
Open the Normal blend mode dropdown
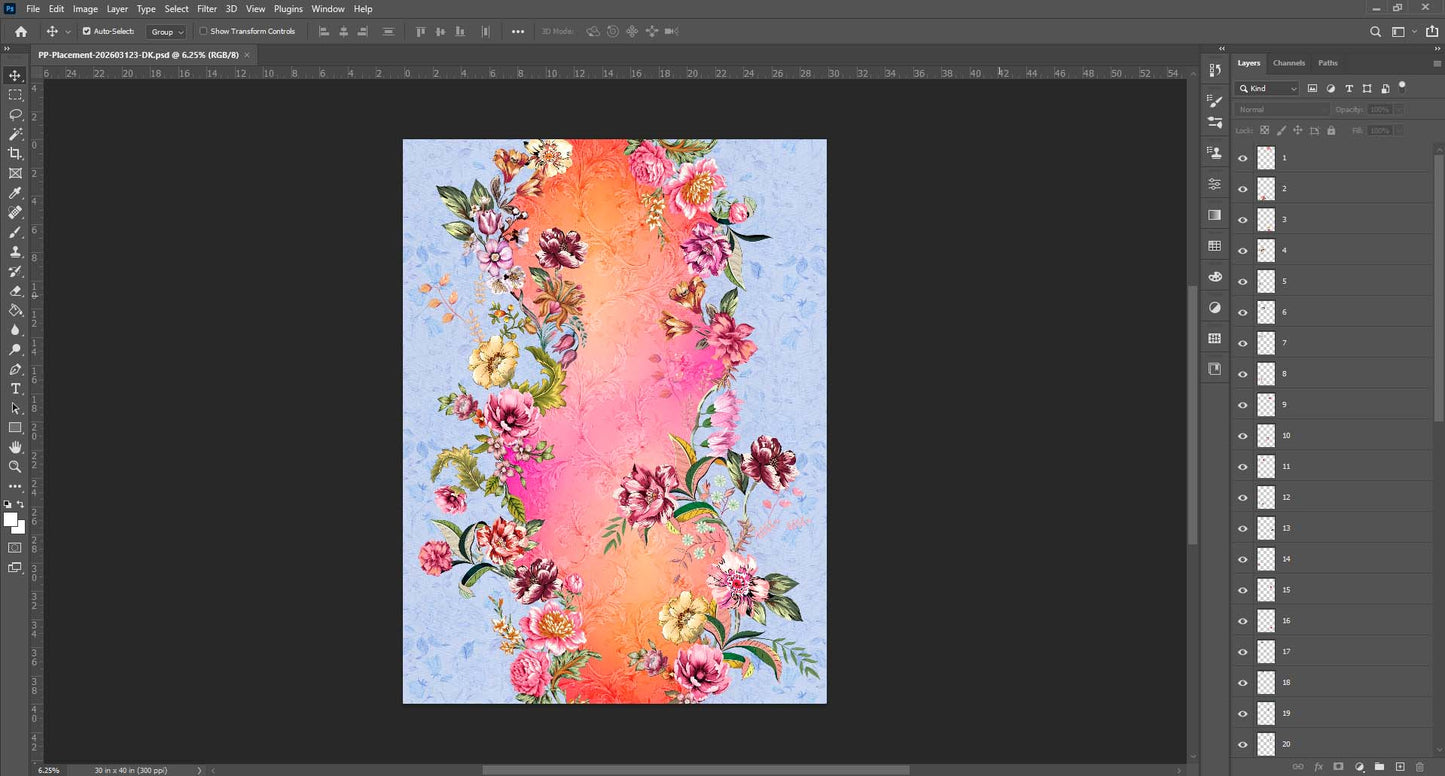click(x=1283, y=109)
